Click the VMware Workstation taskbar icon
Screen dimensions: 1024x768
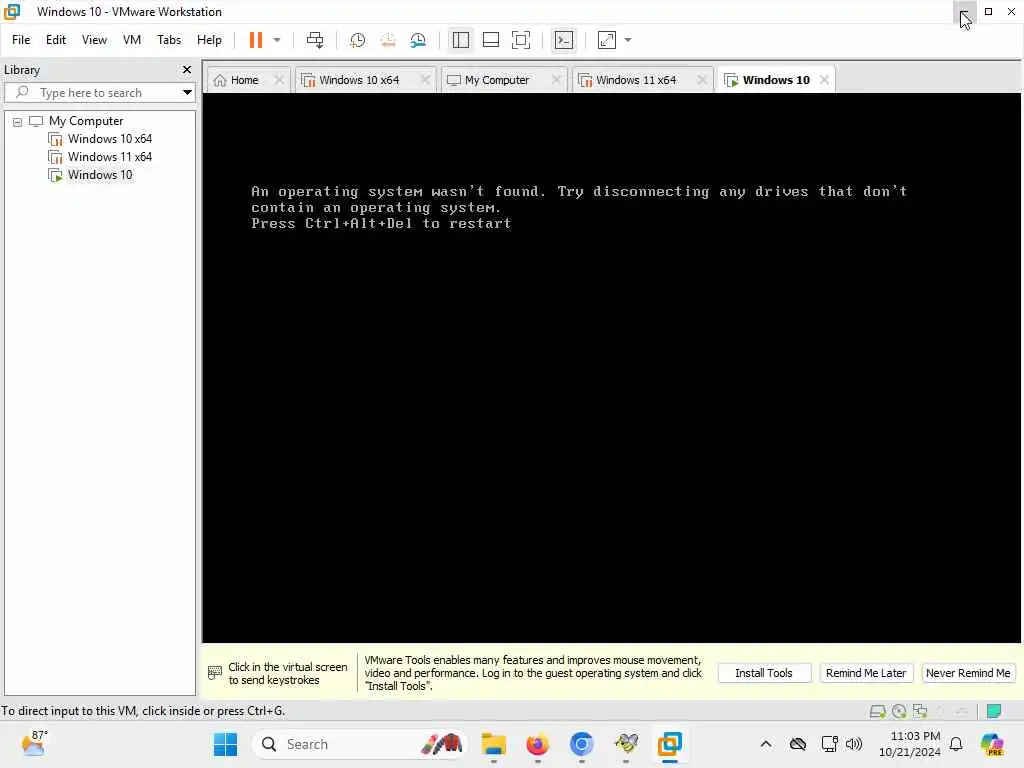(669, 744)
